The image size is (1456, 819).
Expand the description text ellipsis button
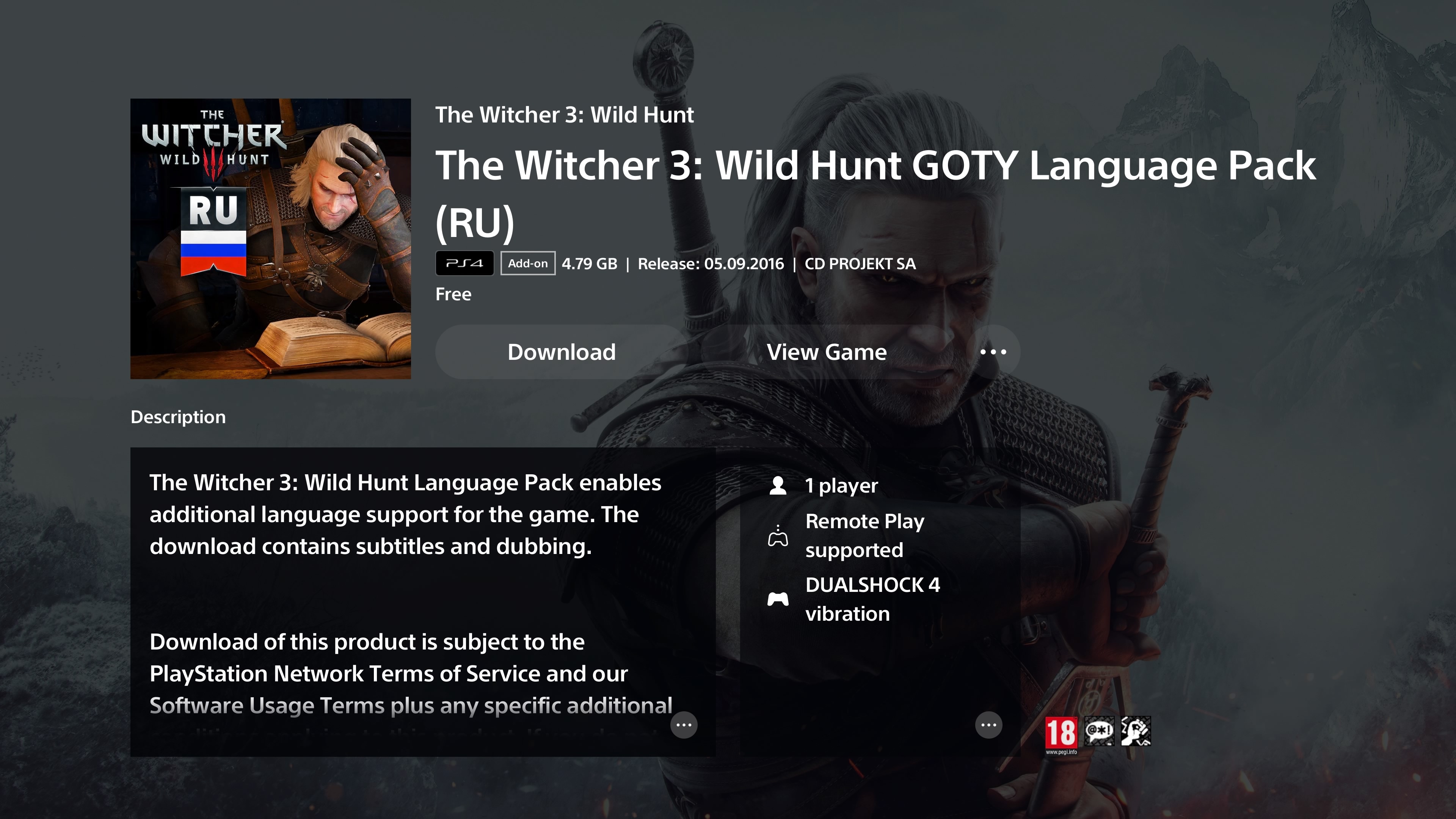click(684, 725)
